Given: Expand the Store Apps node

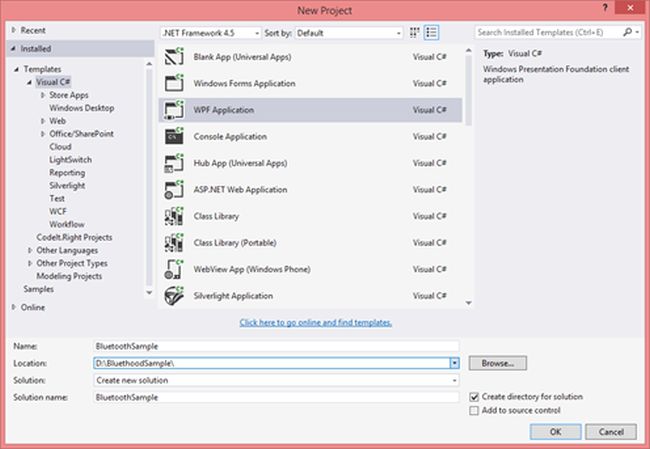Looking at the screenshot, I should coord(43,95).
